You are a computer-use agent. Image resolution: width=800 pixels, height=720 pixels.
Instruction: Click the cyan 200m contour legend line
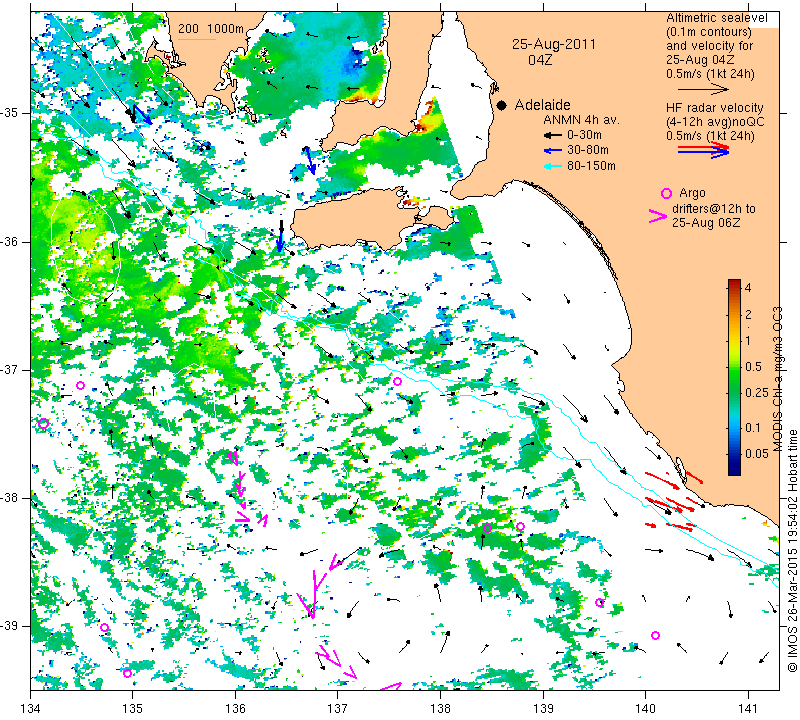pyautogui.click(x=196, y=39)
